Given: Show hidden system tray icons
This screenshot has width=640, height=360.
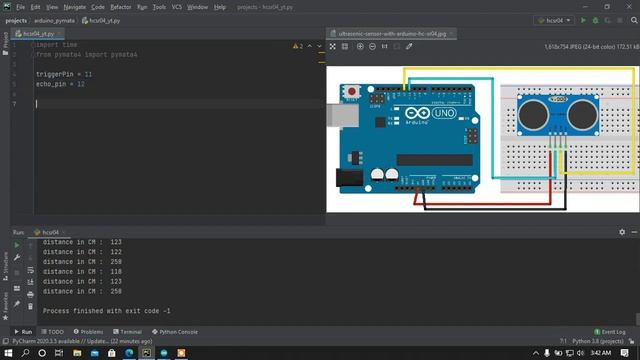Looking at the screenshot, I should tap(536, 353).
